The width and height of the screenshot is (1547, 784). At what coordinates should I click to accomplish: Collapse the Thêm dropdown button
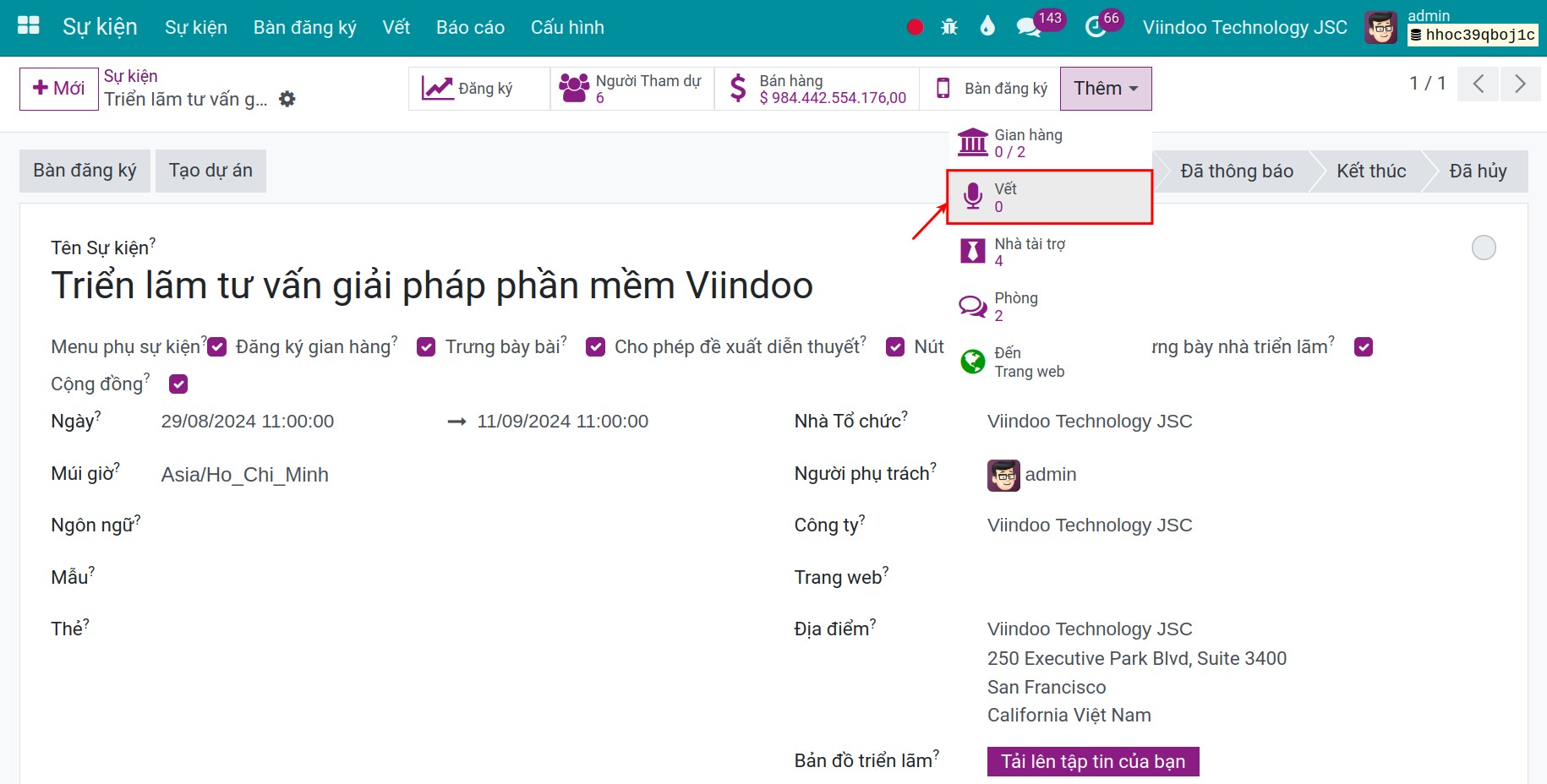tap(1106, 89)
